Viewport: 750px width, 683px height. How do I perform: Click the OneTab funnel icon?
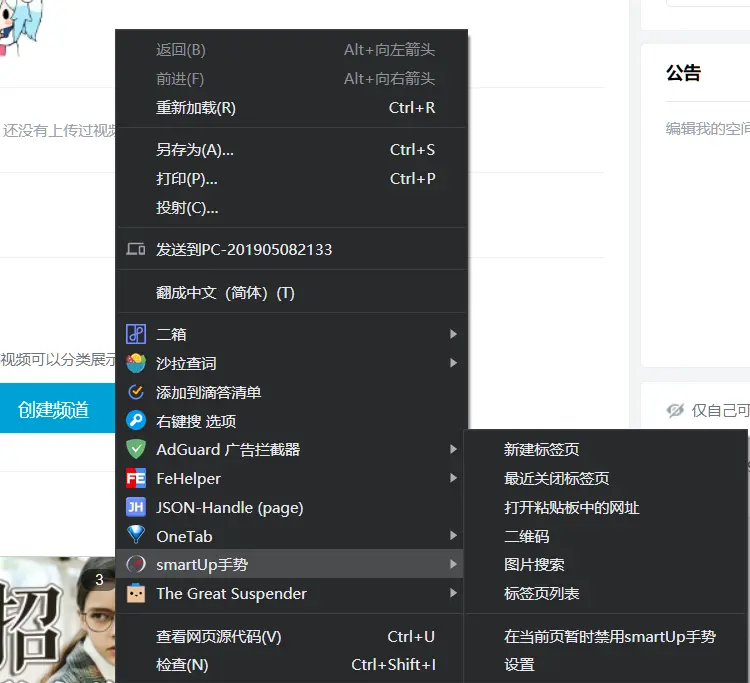click(136, 535)
